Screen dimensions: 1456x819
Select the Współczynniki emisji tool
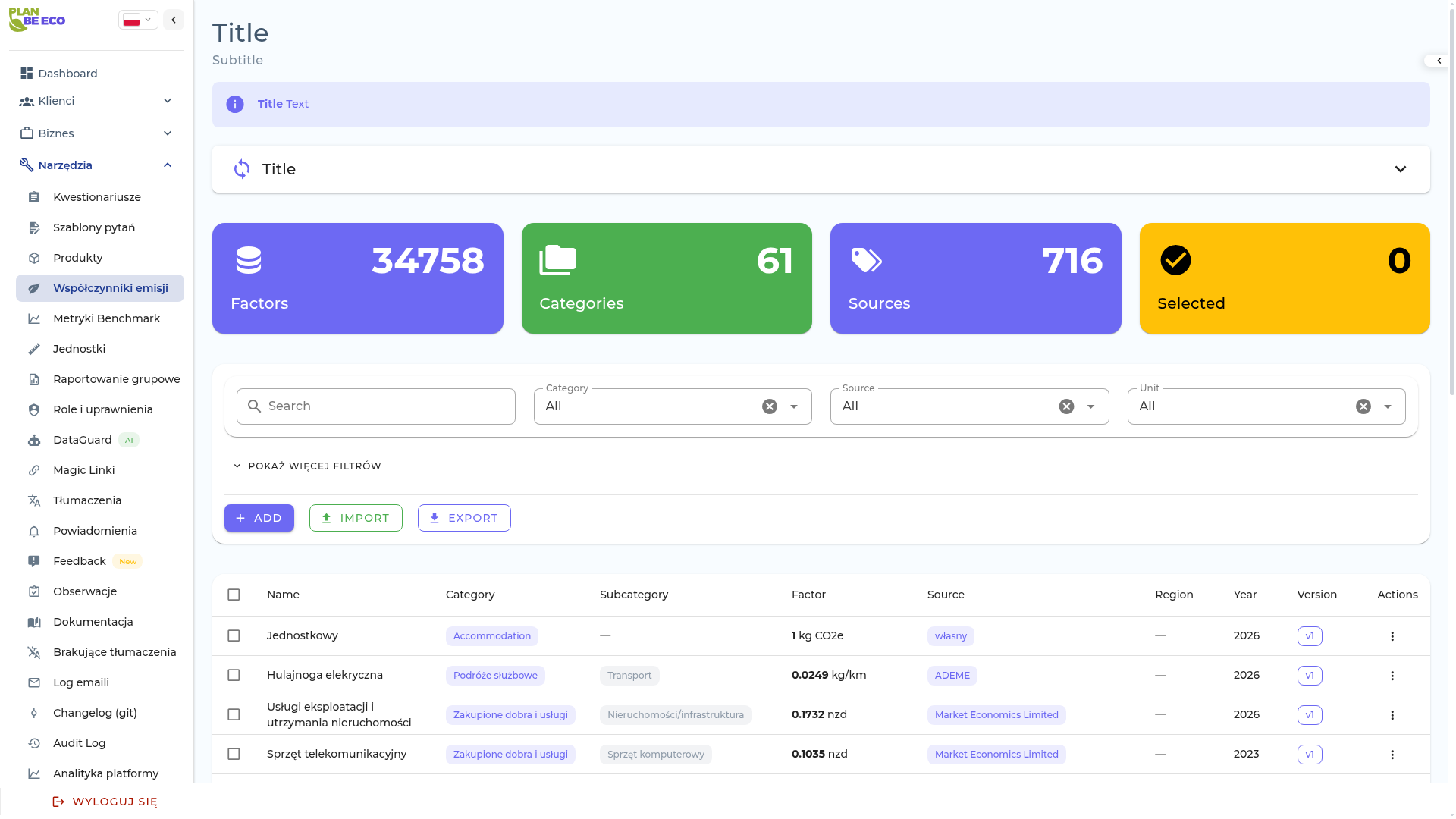point(111,288)
